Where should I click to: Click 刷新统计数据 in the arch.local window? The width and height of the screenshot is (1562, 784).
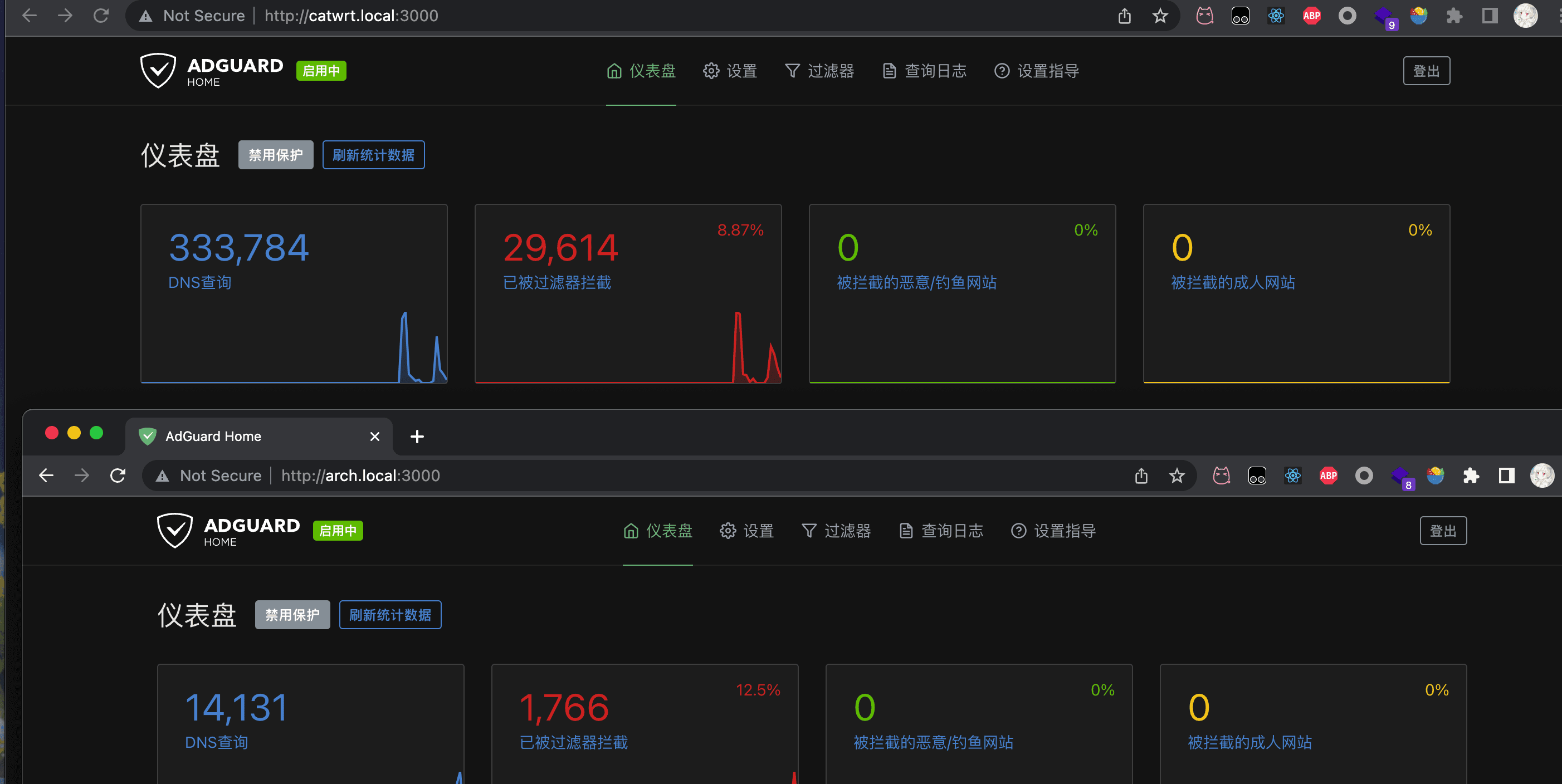(390, 615)
